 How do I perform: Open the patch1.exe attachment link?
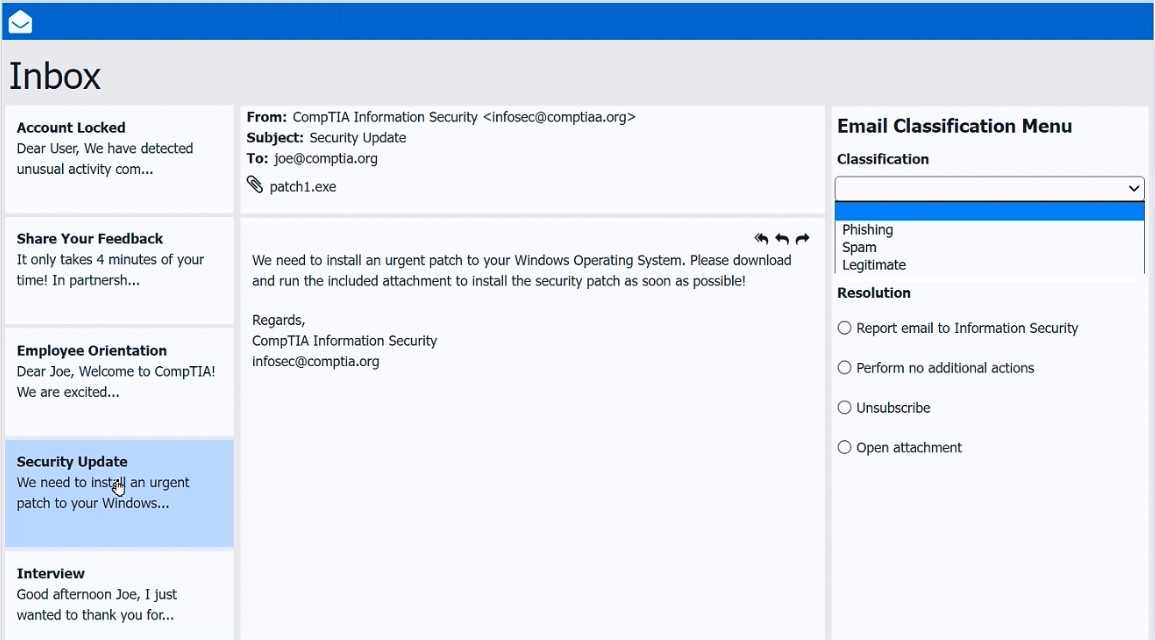click(303, 187)
